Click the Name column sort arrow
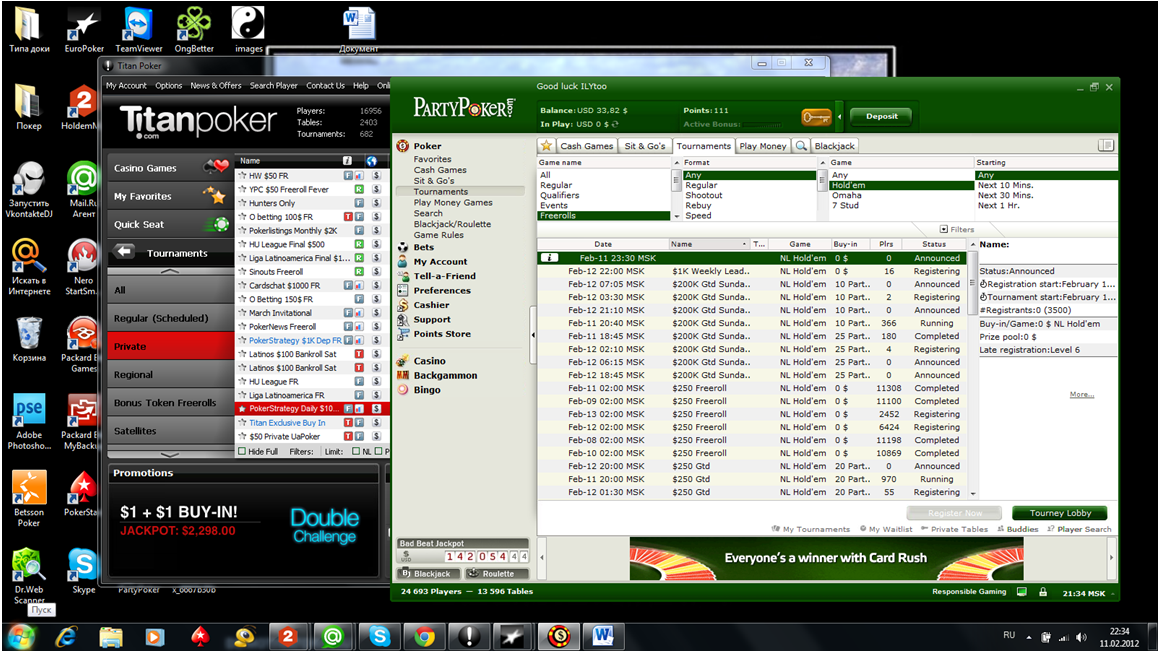Image resolution: width=1160 pixels, height=652 pixels. 744,244
